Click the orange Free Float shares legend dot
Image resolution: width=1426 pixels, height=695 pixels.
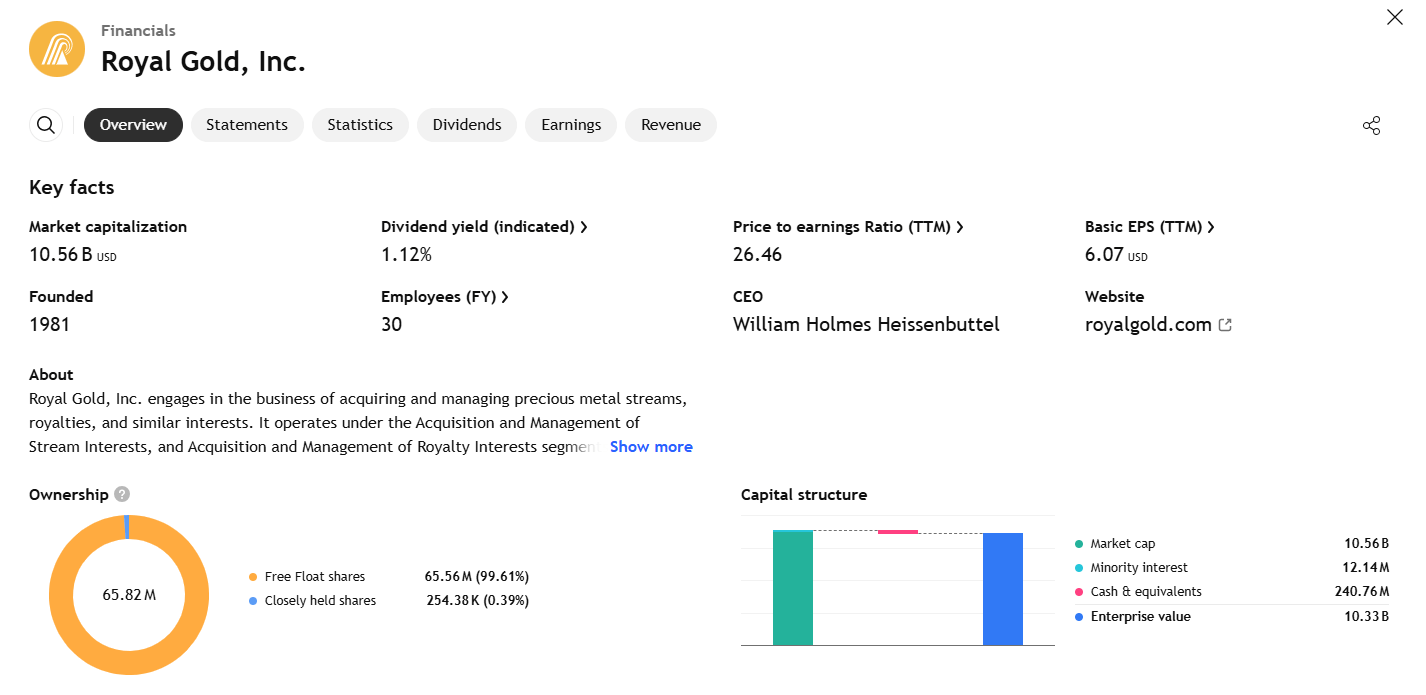[x=253, y=577]
